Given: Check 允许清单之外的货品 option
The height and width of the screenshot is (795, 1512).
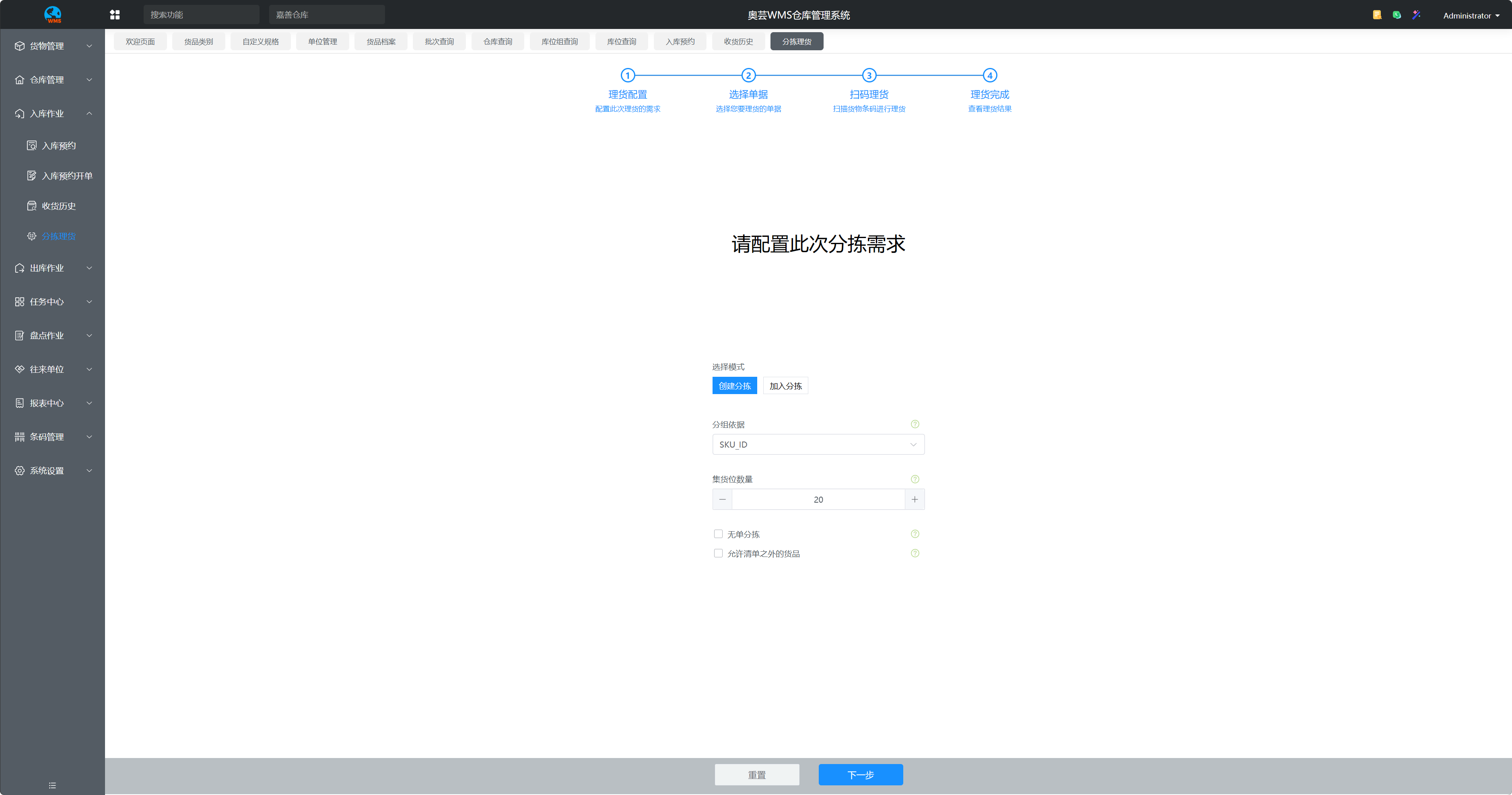Looking at the screenshot, I should (718, 553).
